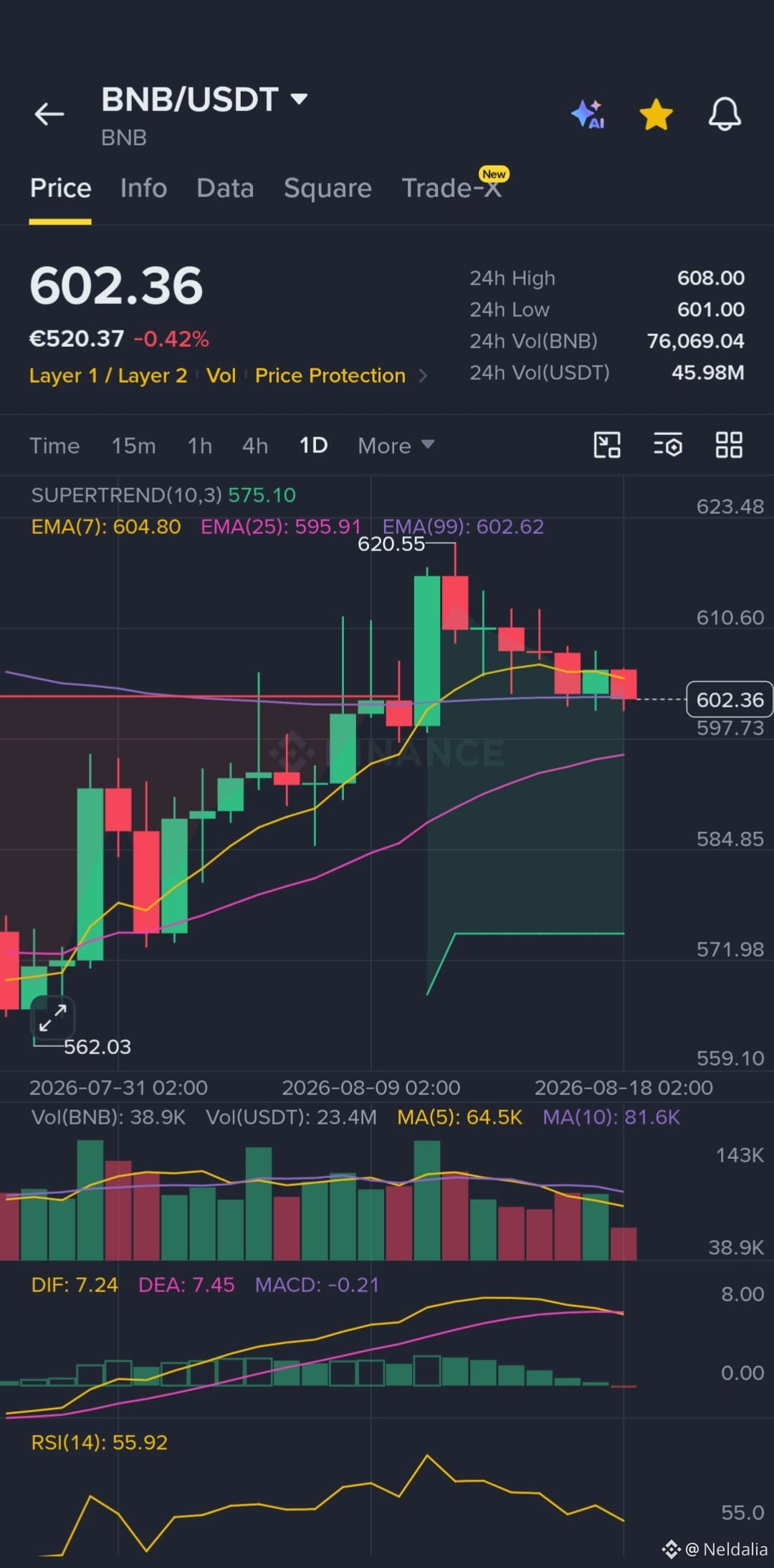Tap the 24h High value 608.00
This screenshot has width=774, height=1568.
click(x=711, y=278)
